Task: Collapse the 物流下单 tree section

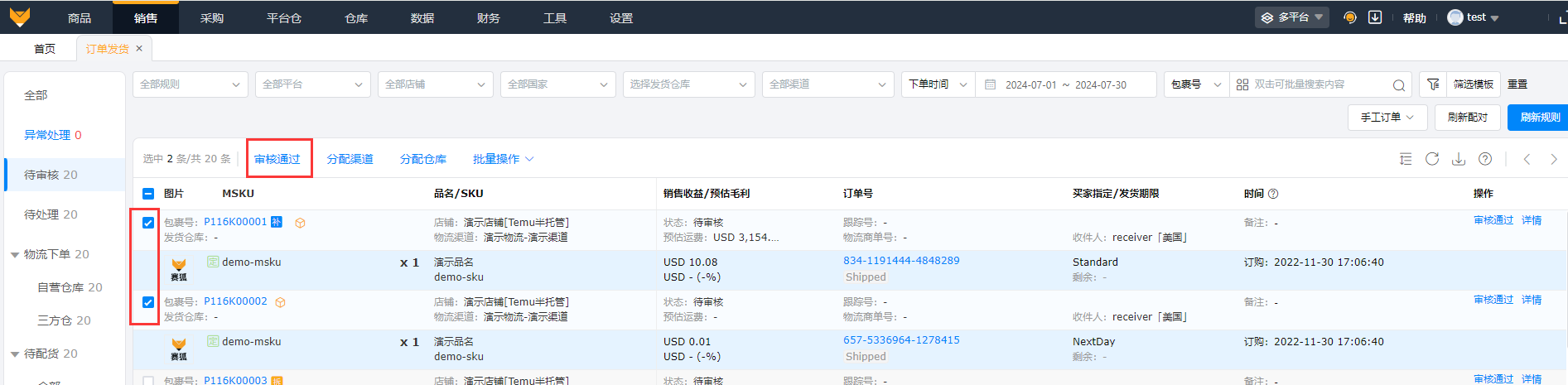Action: [15, 255]
